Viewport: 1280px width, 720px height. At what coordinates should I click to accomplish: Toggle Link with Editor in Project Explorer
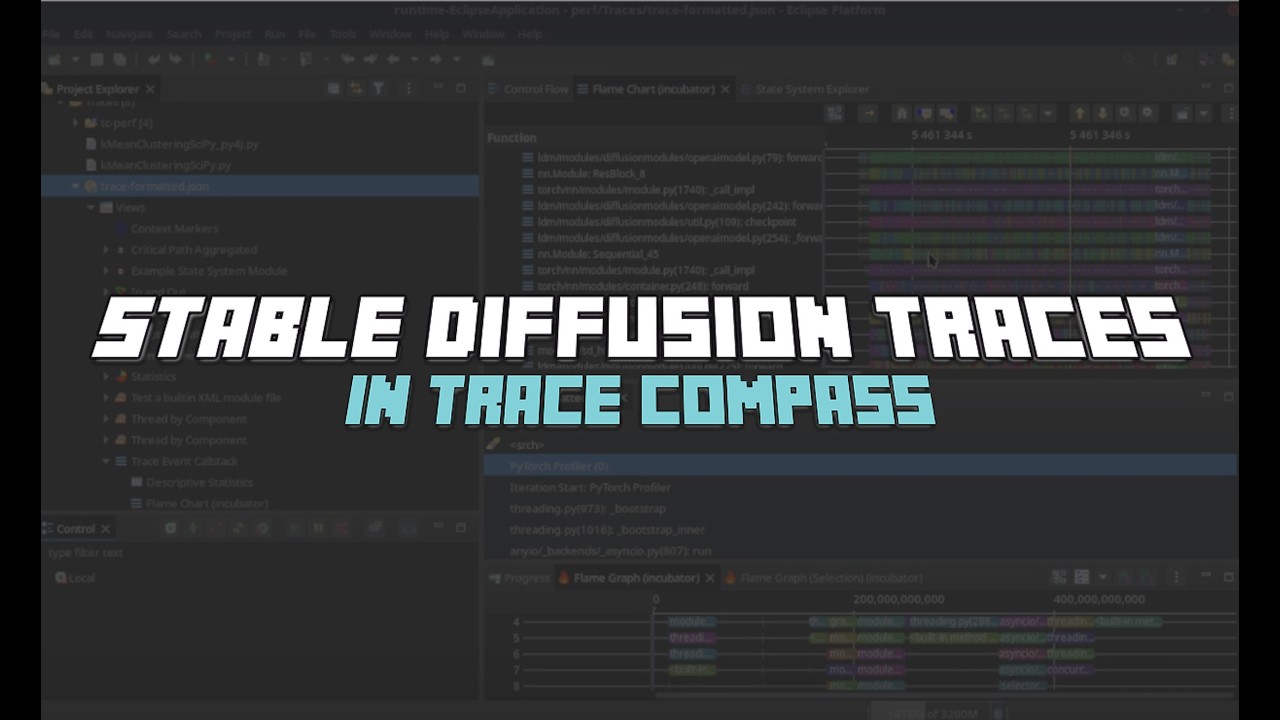click(x=356, y=89)
